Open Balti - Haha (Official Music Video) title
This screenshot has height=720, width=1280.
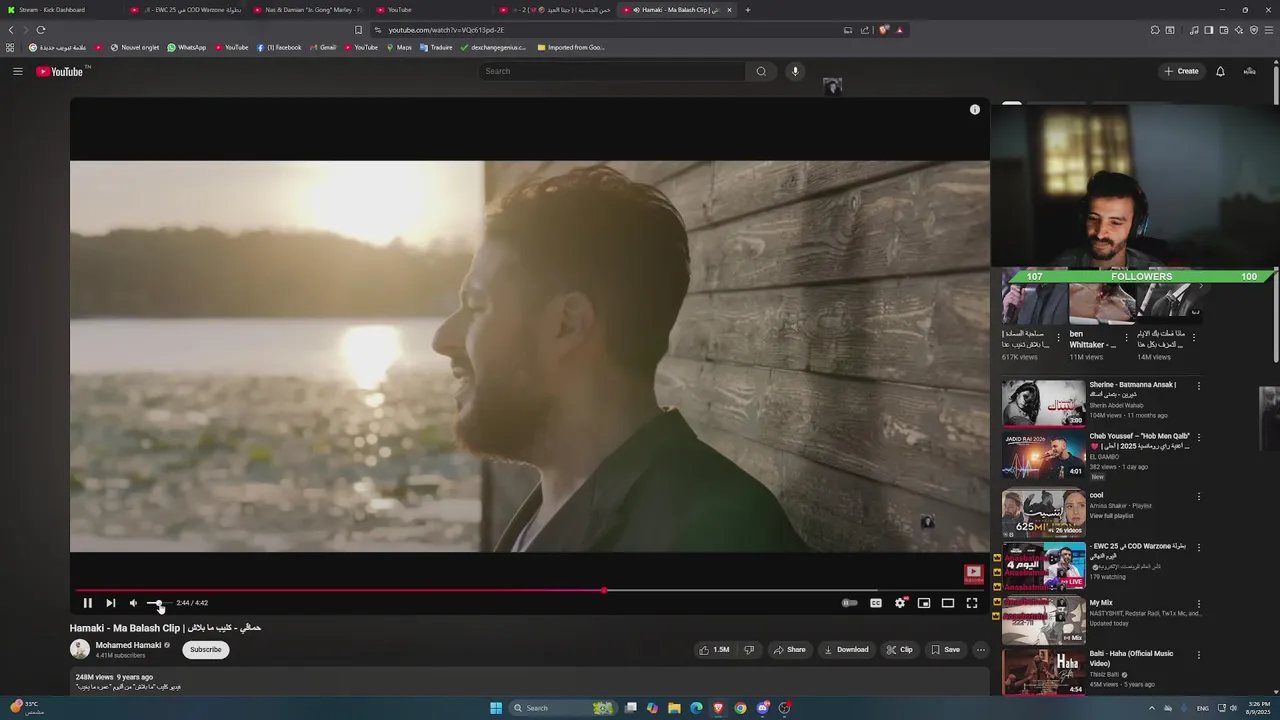(x=1131, y=658)
